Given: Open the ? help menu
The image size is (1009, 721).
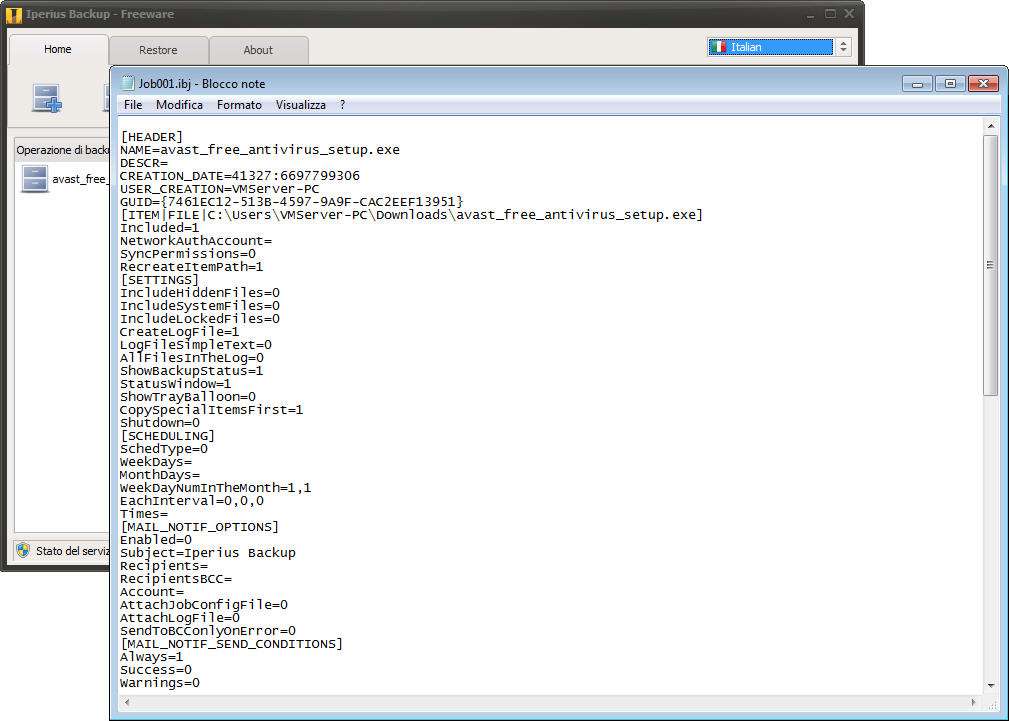Looking at the screenshot, I should click(x=343, y=105).
